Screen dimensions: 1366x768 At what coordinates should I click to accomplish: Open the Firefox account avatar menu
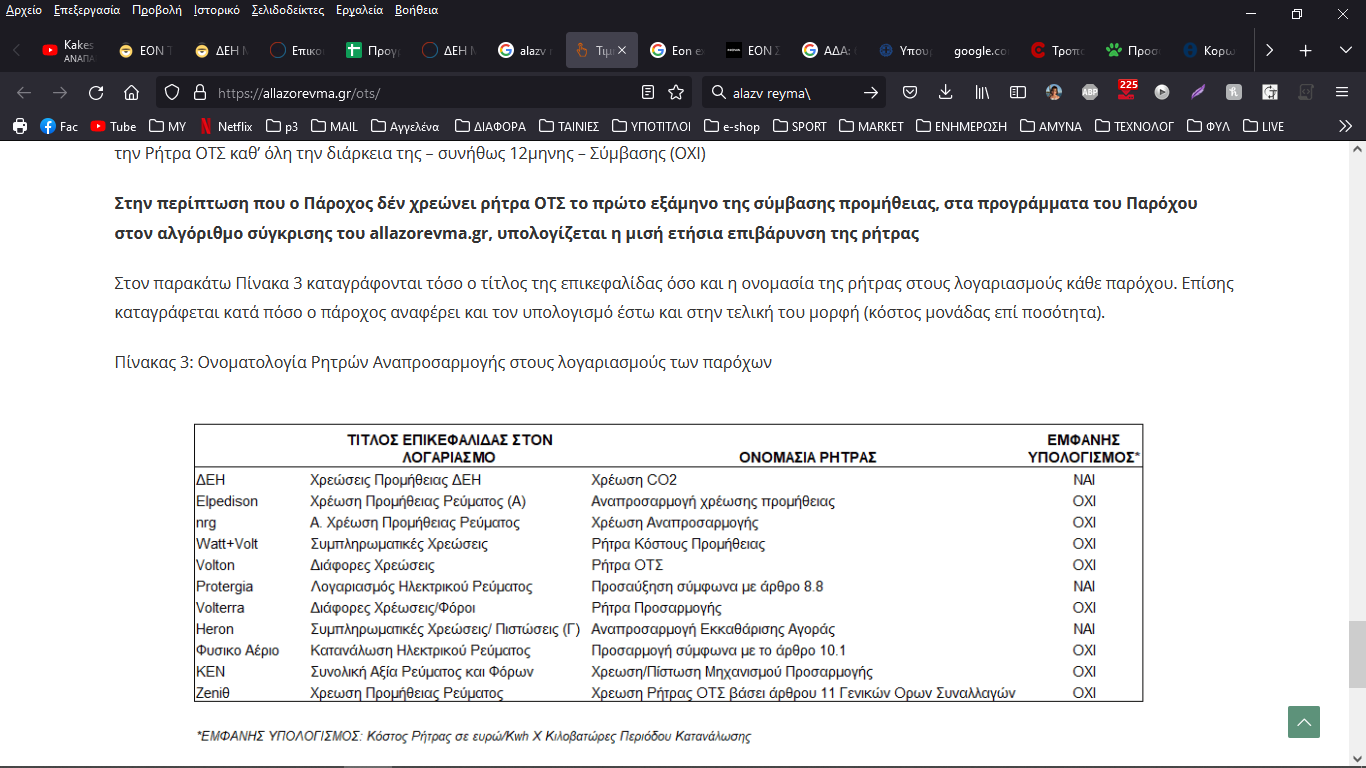pyautogui.click(x=1054, y=92)
